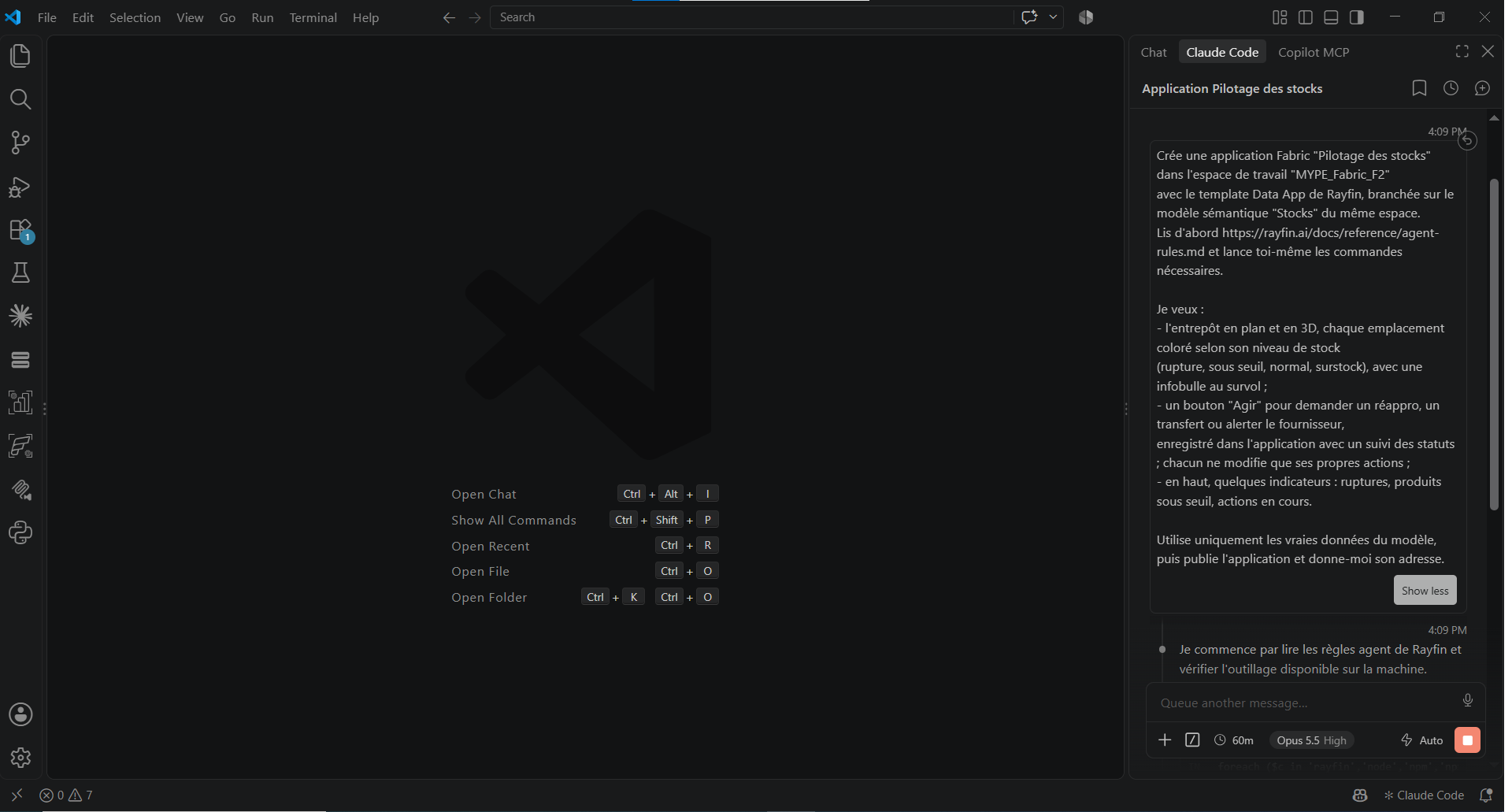This screenshot has height=812, width=1512.
Task: Click Show All Commands in the welcome screen
Action: click(x=513, y=521)
